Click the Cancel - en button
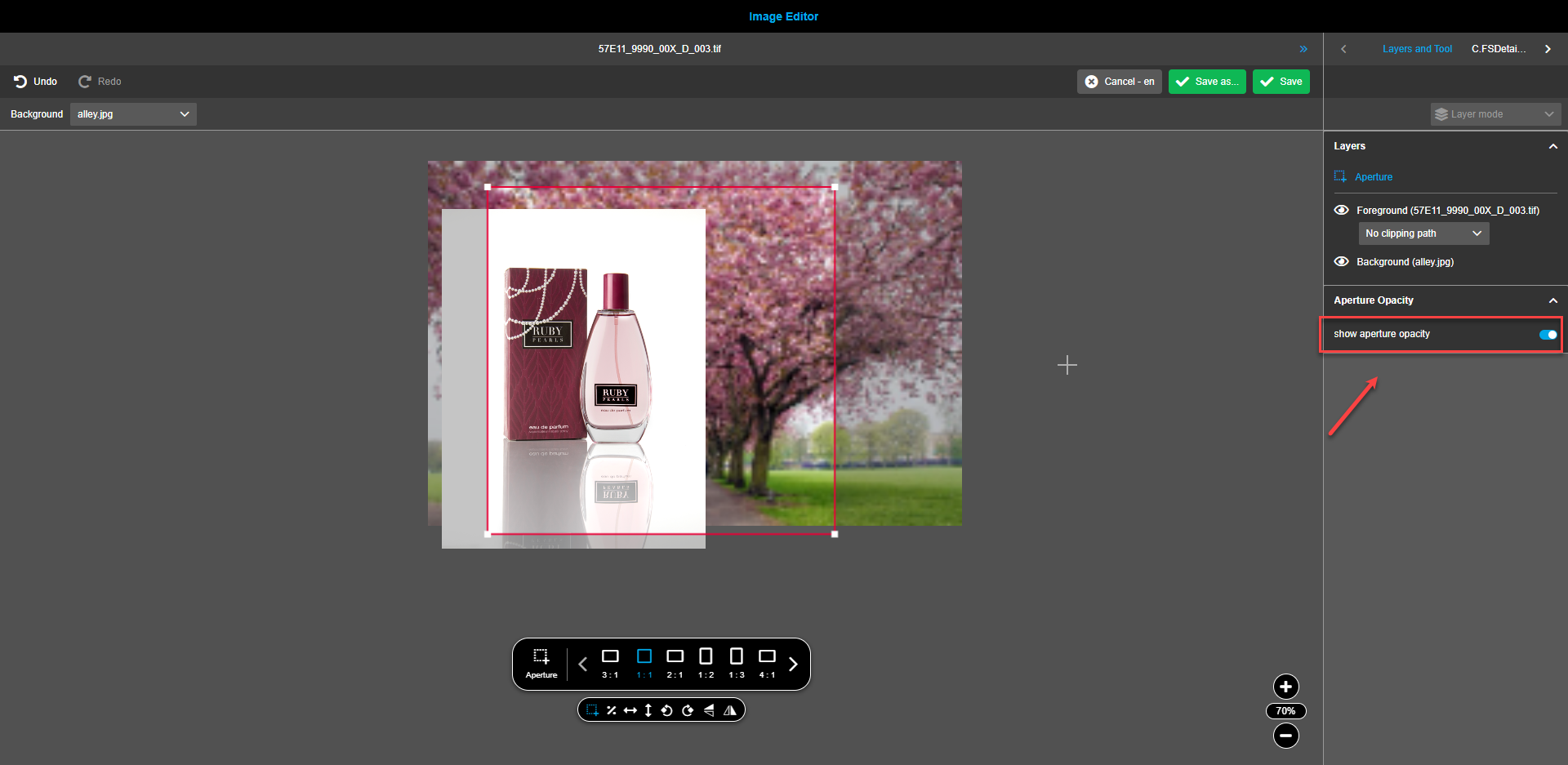The height and width of the screenshot is (765, 1568). 1119,82
